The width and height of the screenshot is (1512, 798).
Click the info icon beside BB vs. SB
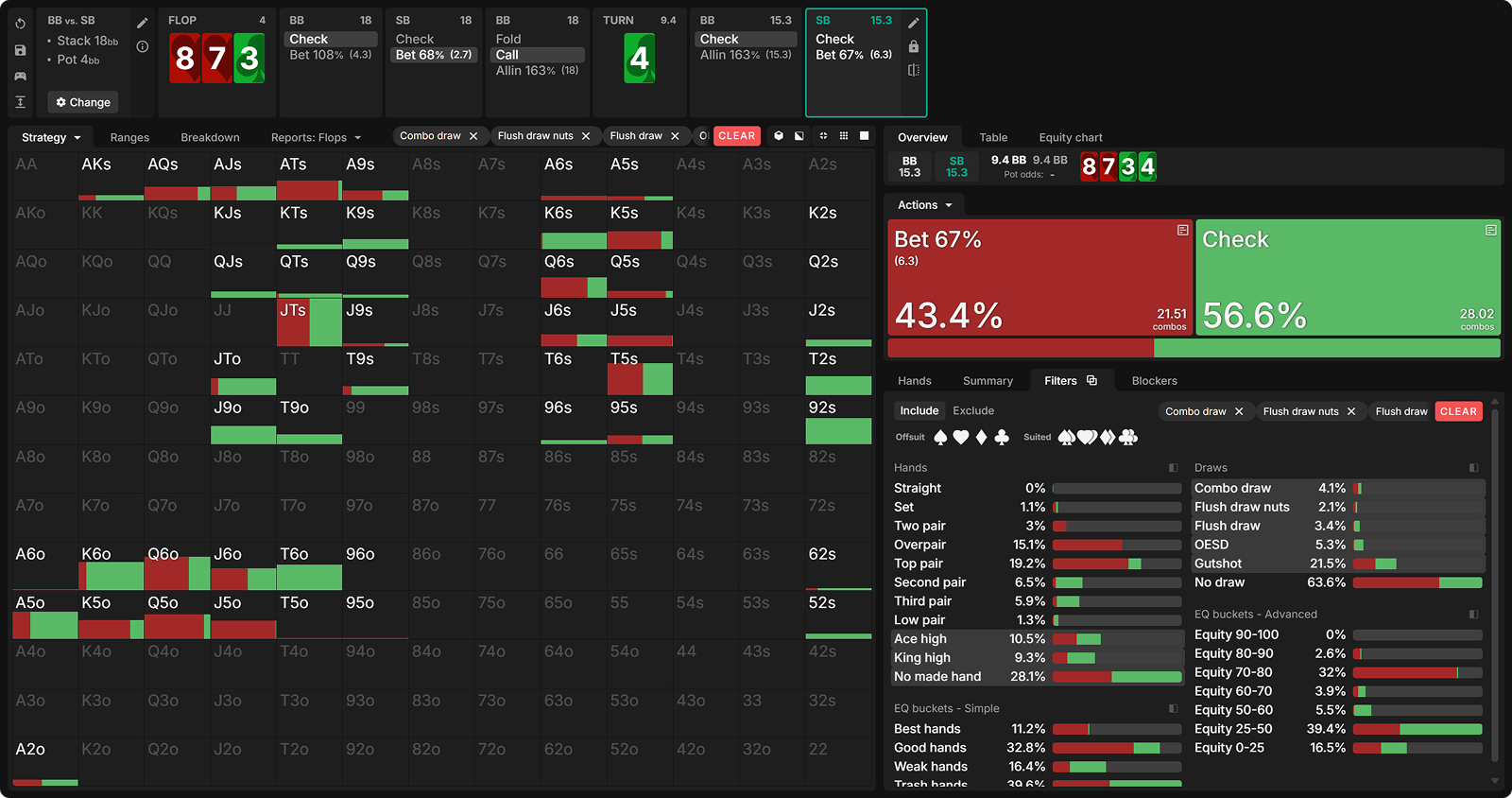(x=143, y=46)
